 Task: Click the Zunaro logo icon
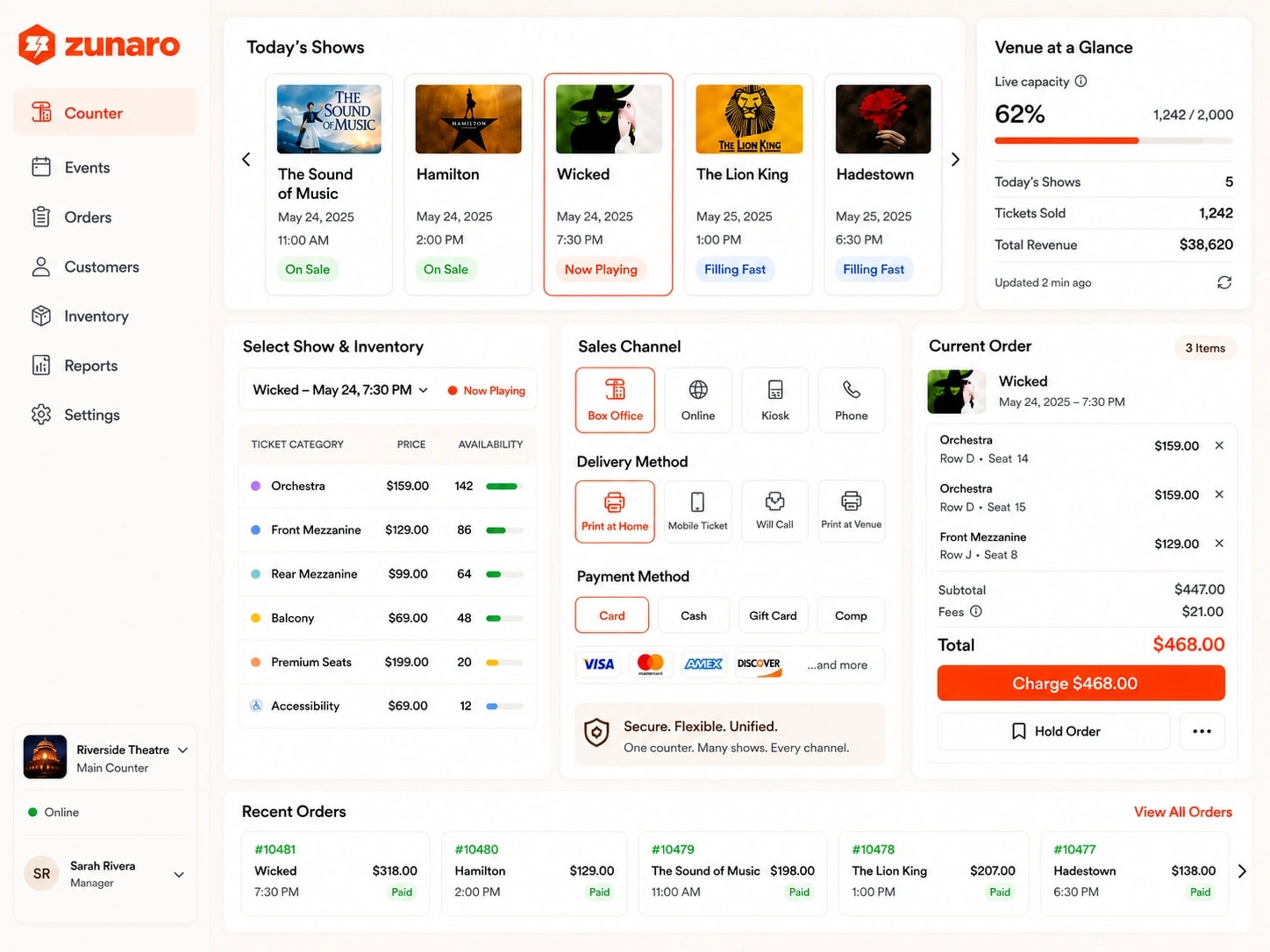pos(37,45)
